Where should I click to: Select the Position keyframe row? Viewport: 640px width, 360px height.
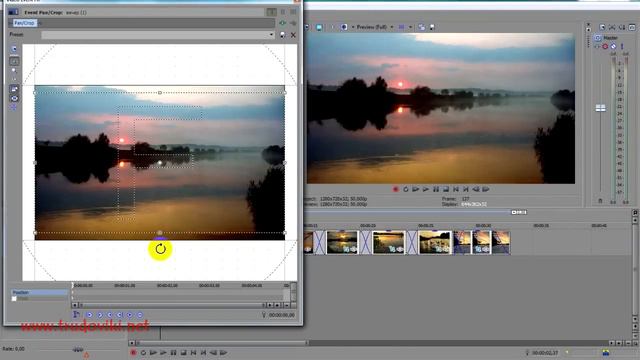[x=39, y=292]
